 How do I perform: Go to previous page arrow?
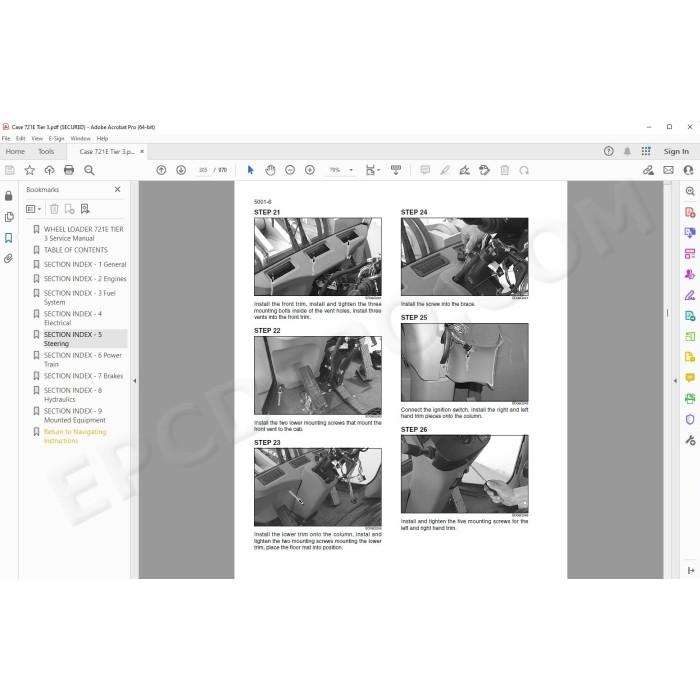point(161,170)
